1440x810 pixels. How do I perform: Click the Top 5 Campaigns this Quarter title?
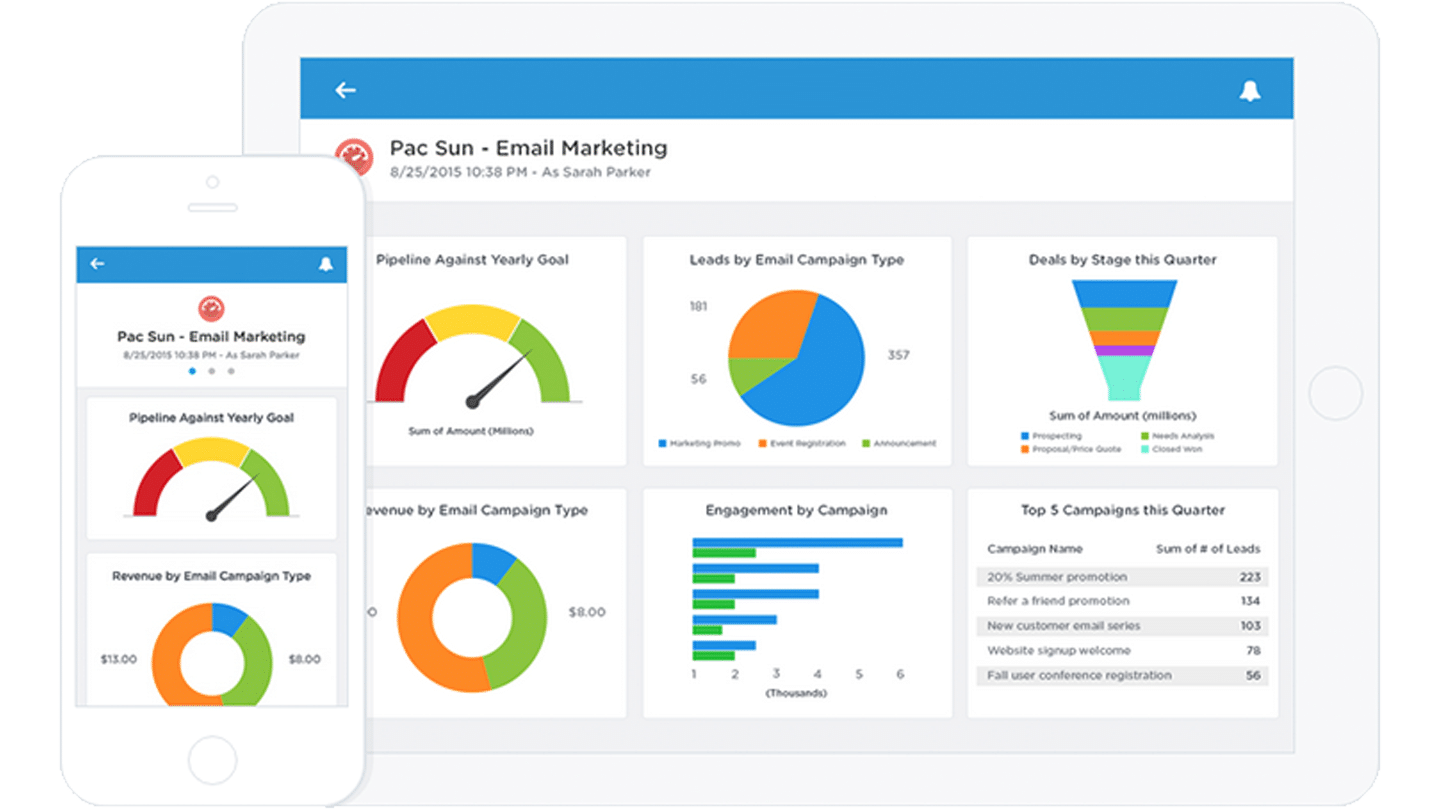click(1122, 510)
